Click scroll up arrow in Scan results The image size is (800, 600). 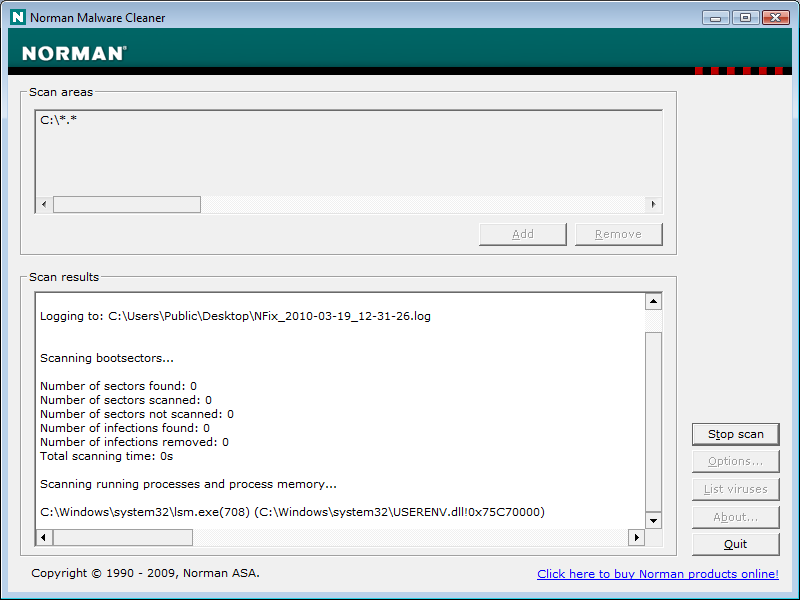(653, 301)
